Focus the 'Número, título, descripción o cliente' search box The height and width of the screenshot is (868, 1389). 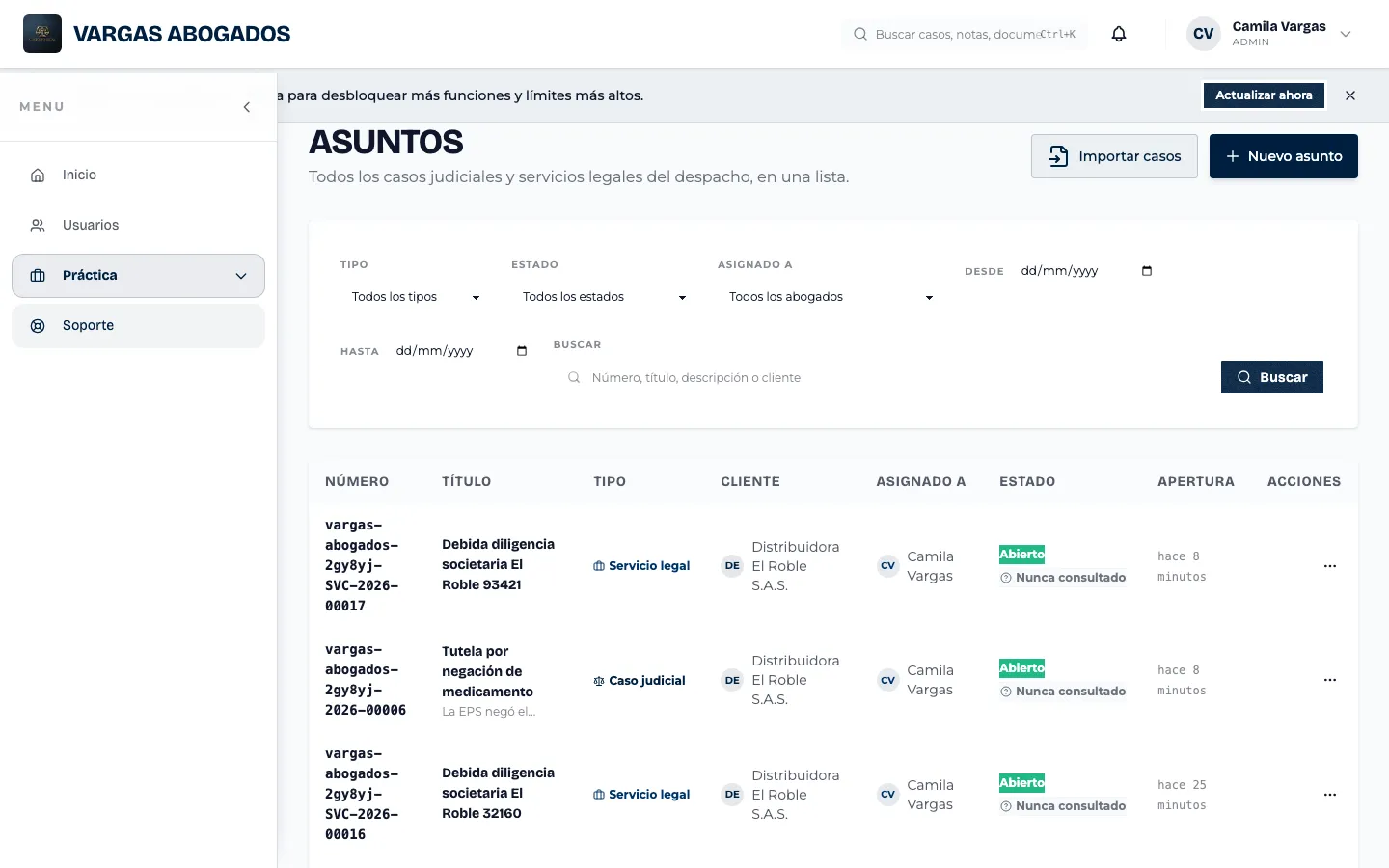(878, 378)
